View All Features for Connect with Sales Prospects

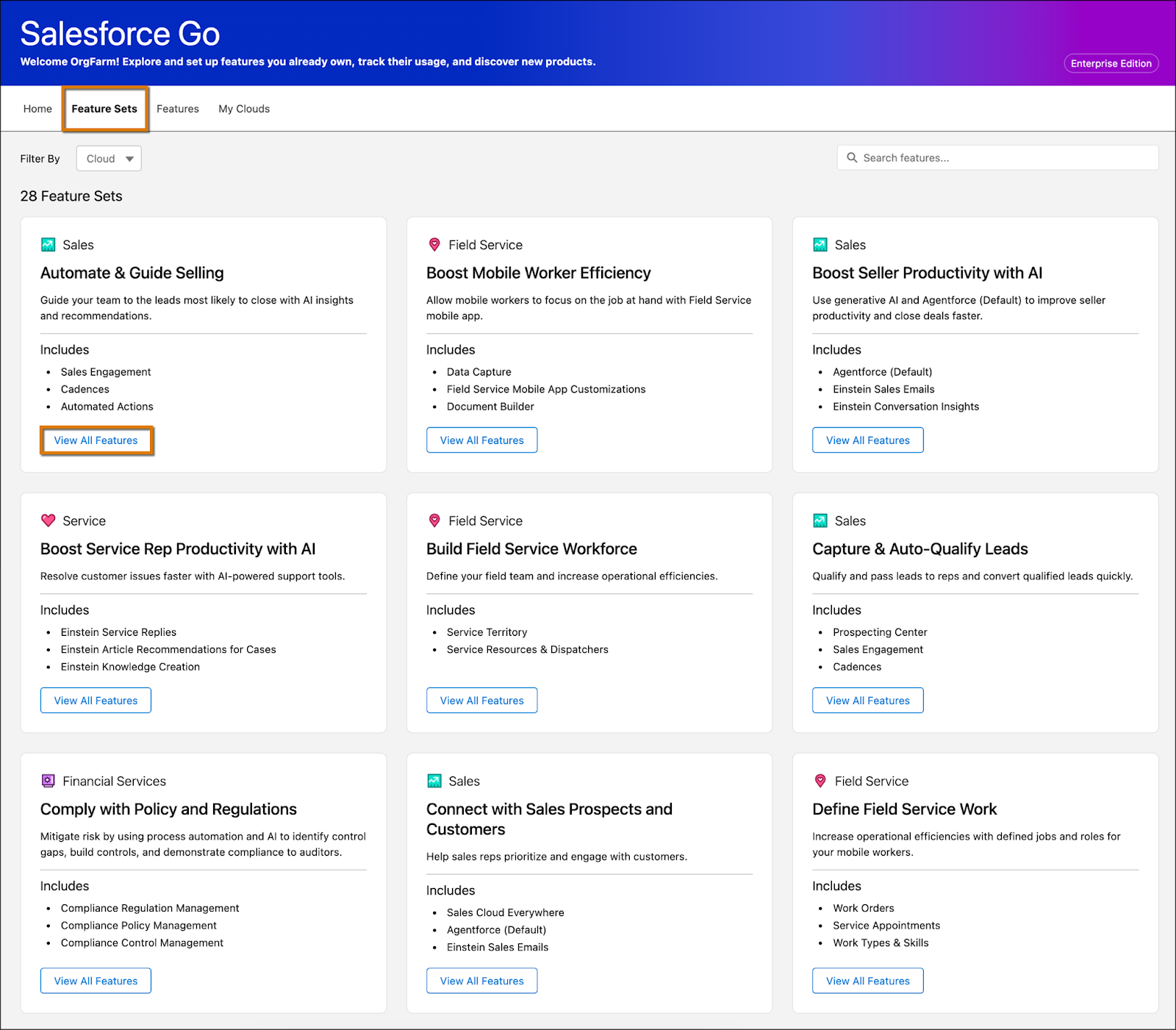(x=482, y=981)
